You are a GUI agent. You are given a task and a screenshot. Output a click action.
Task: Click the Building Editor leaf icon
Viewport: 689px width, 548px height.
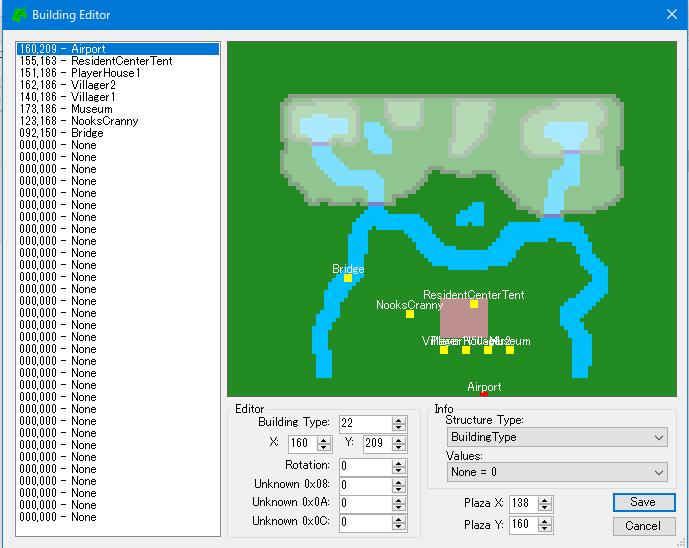coord(19,15)
